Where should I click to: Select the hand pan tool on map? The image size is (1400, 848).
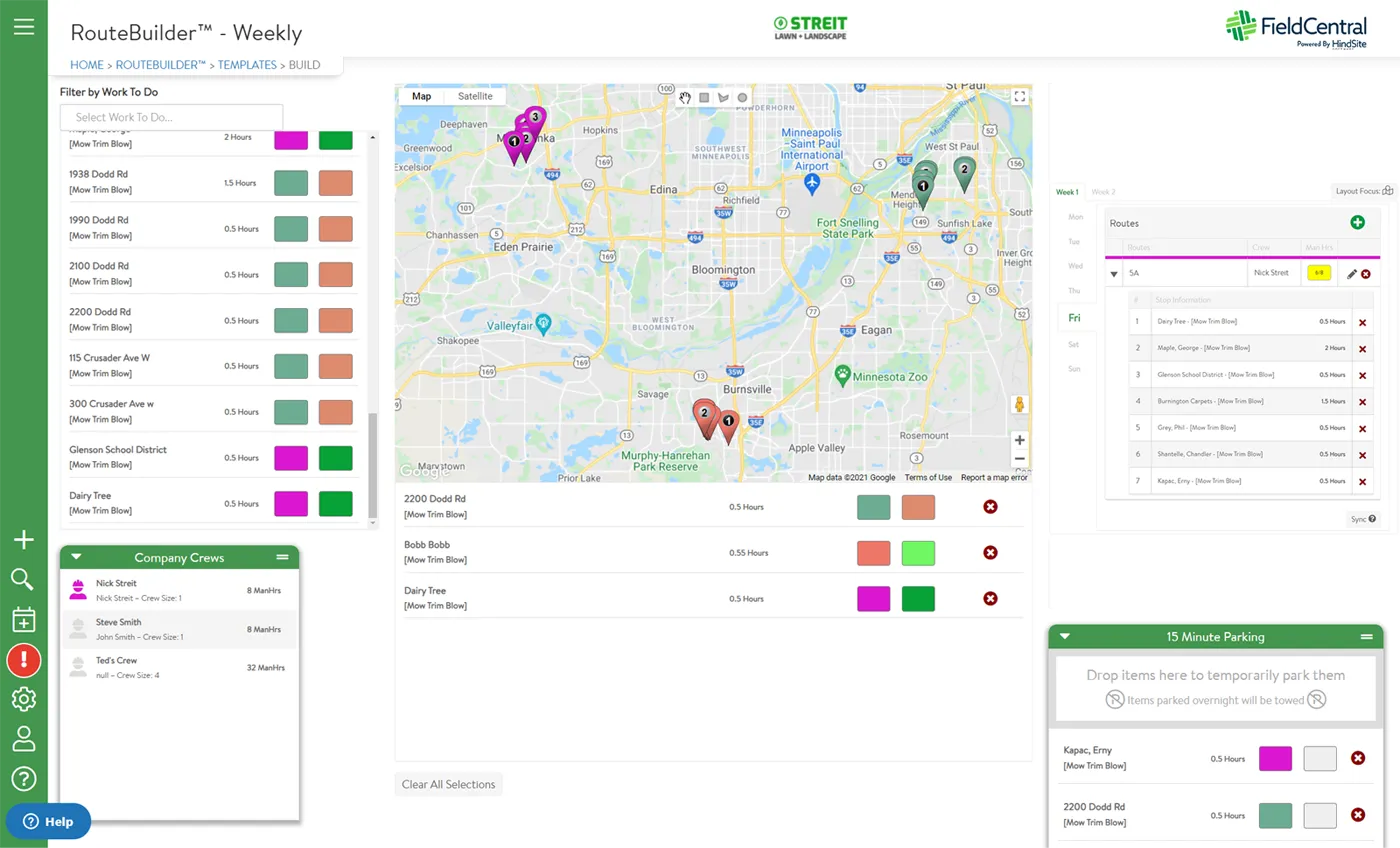(x=686, y=98)
